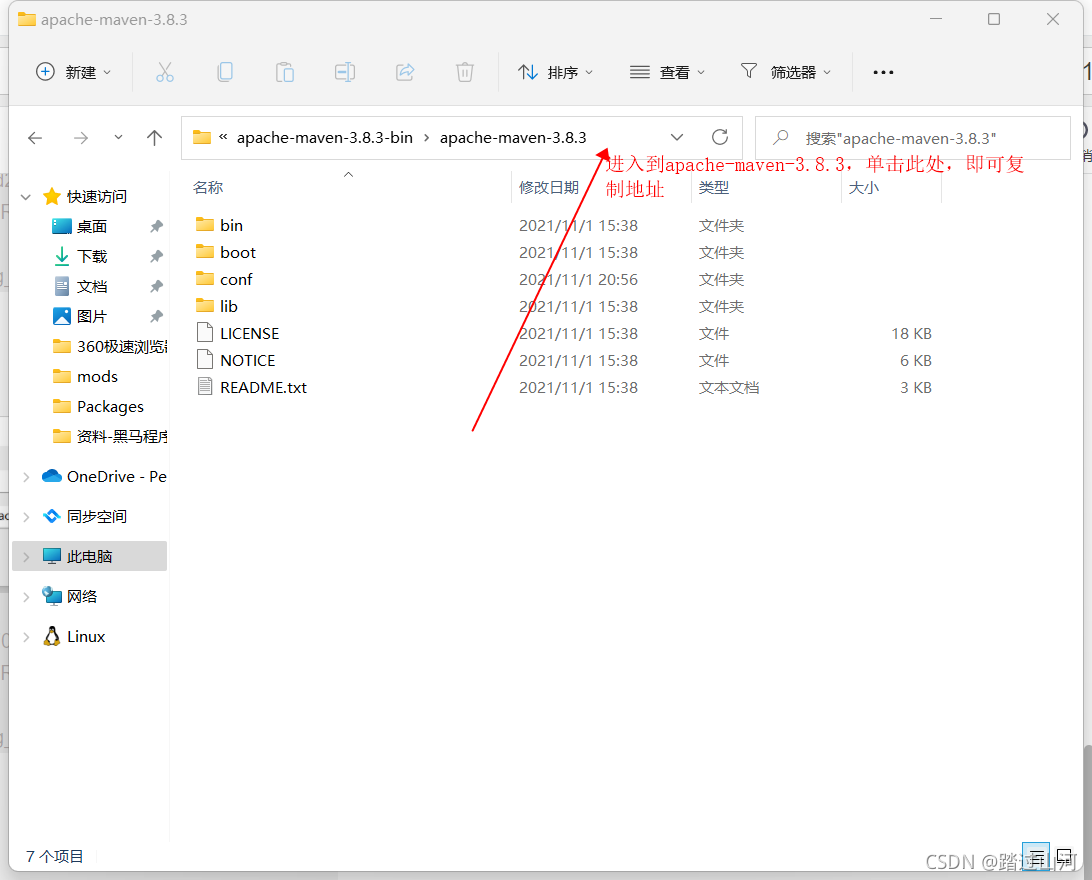The height and width of the screenshot is (880, 1092).
Task: Sort by 大小 column header
Action: (864, 187)
